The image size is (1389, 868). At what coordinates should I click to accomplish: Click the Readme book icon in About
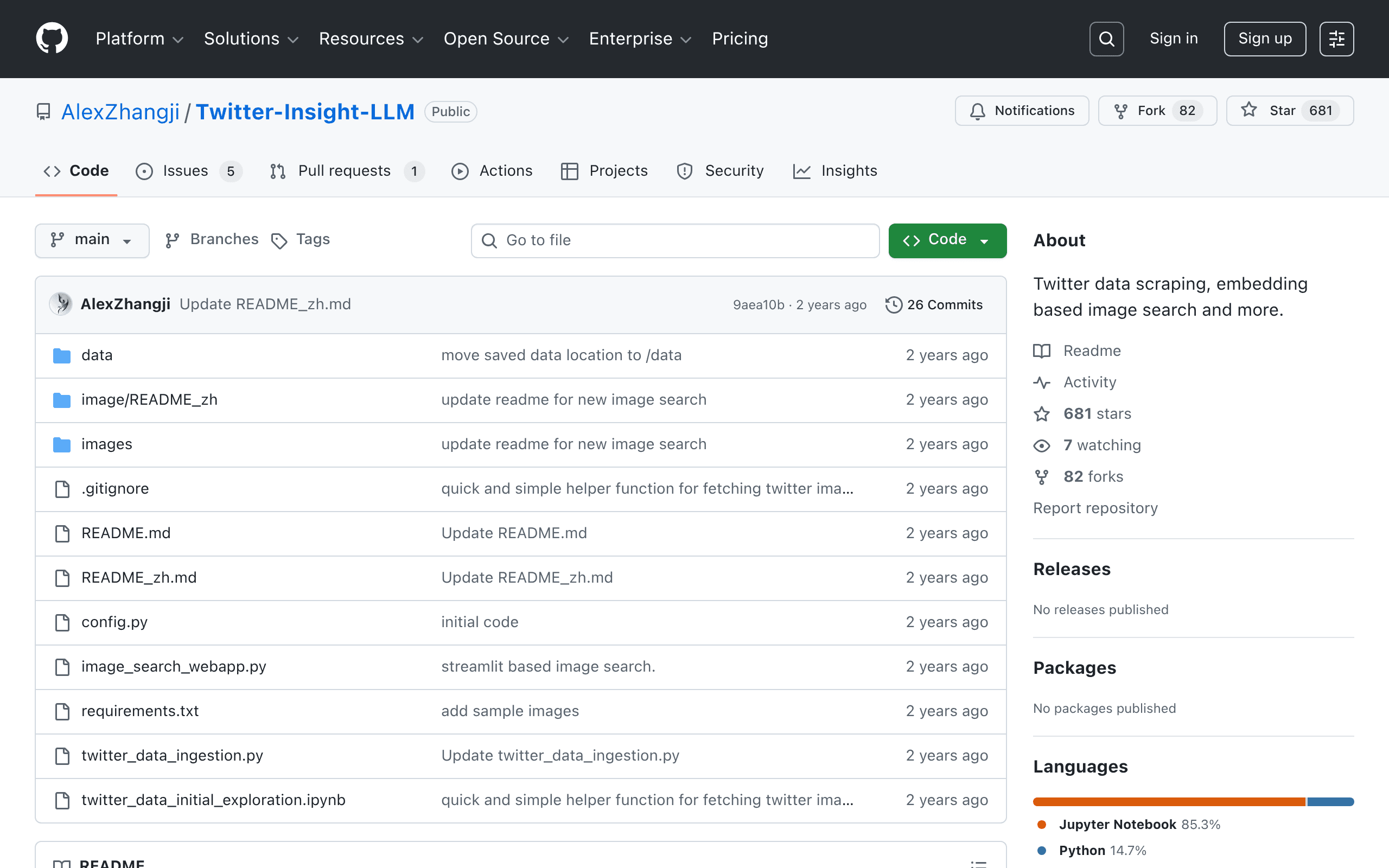point(1042,351)
